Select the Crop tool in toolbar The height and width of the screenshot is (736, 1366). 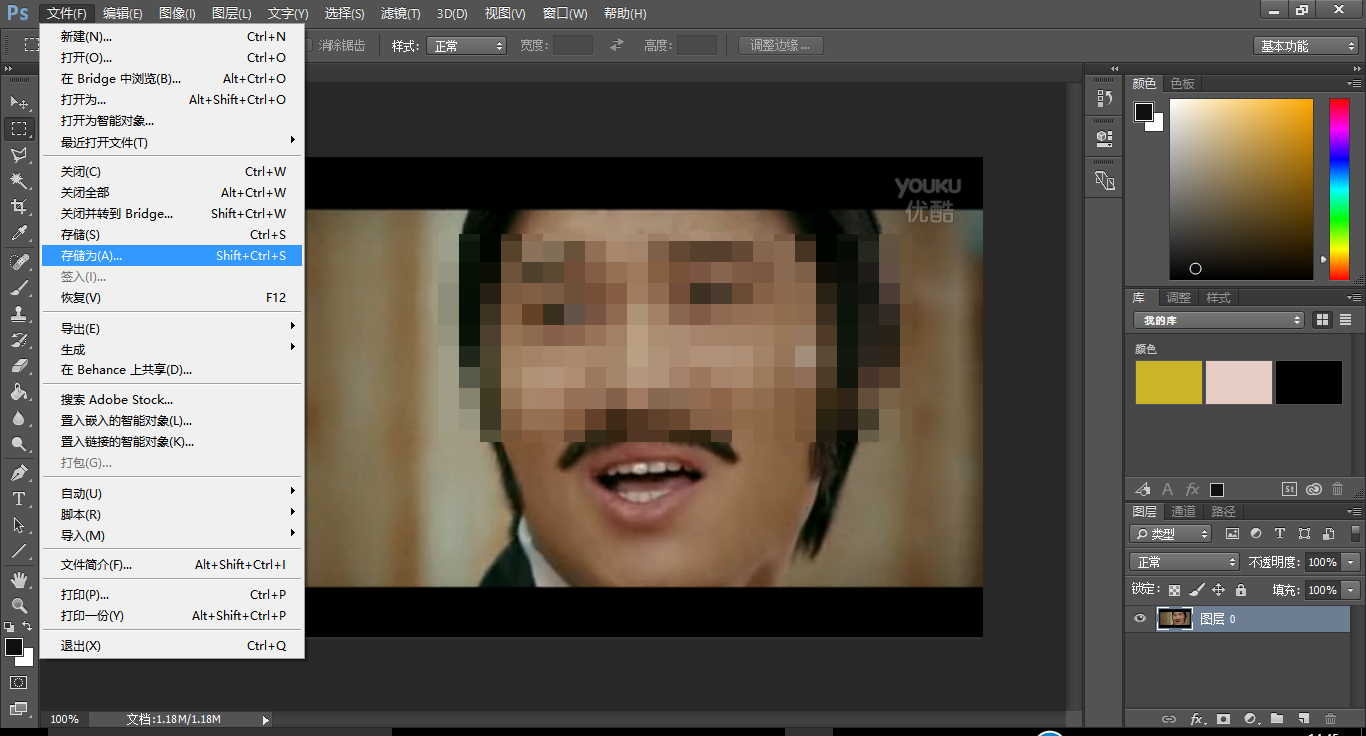19,207
